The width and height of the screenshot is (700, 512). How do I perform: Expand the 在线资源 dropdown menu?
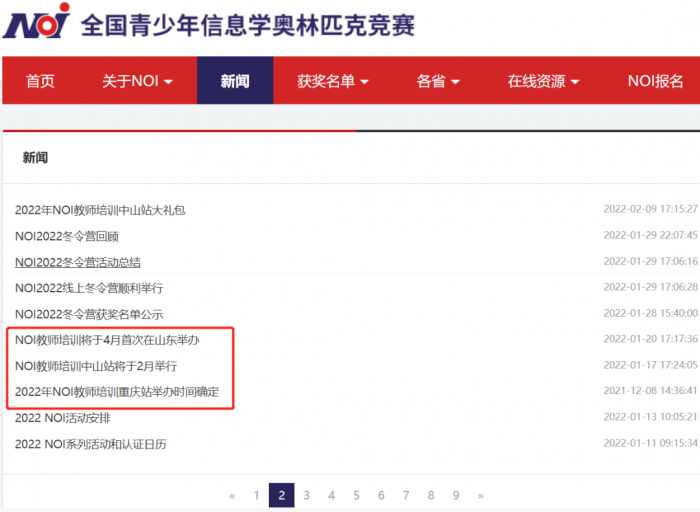click(543, 81)
